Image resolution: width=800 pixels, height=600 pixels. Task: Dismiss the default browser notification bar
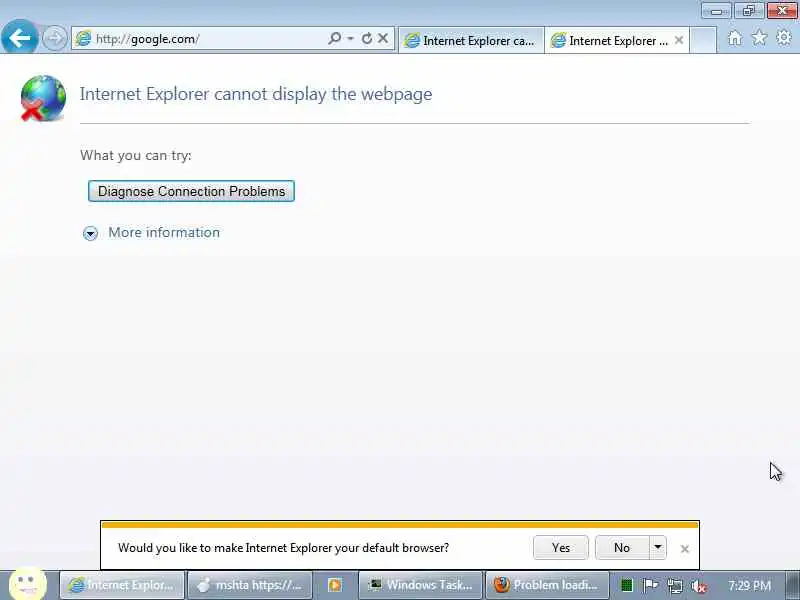(x=685, y=549)
